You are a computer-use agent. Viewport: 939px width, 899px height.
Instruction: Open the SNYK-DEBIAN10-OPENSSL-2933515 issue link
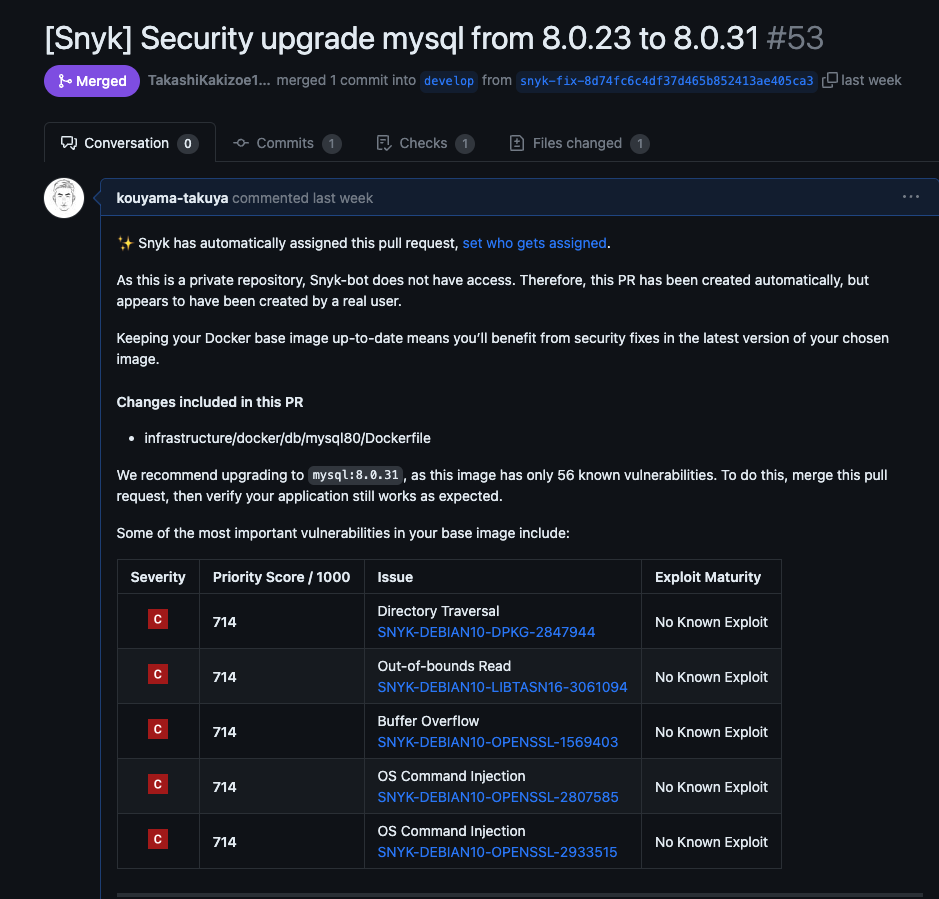[x=497, y=852]
